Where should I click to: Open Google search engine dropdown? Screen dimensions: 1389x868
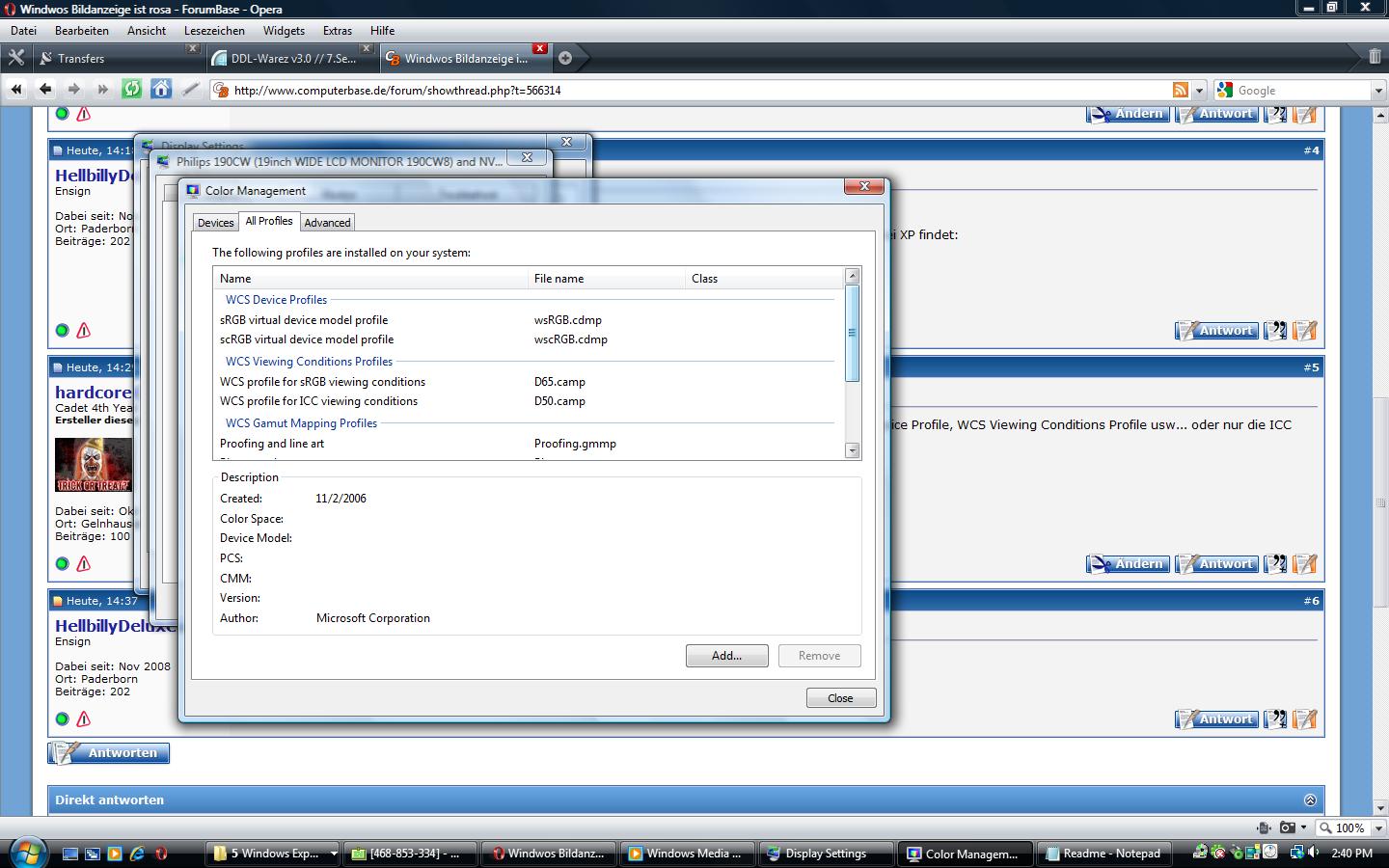1378,90
